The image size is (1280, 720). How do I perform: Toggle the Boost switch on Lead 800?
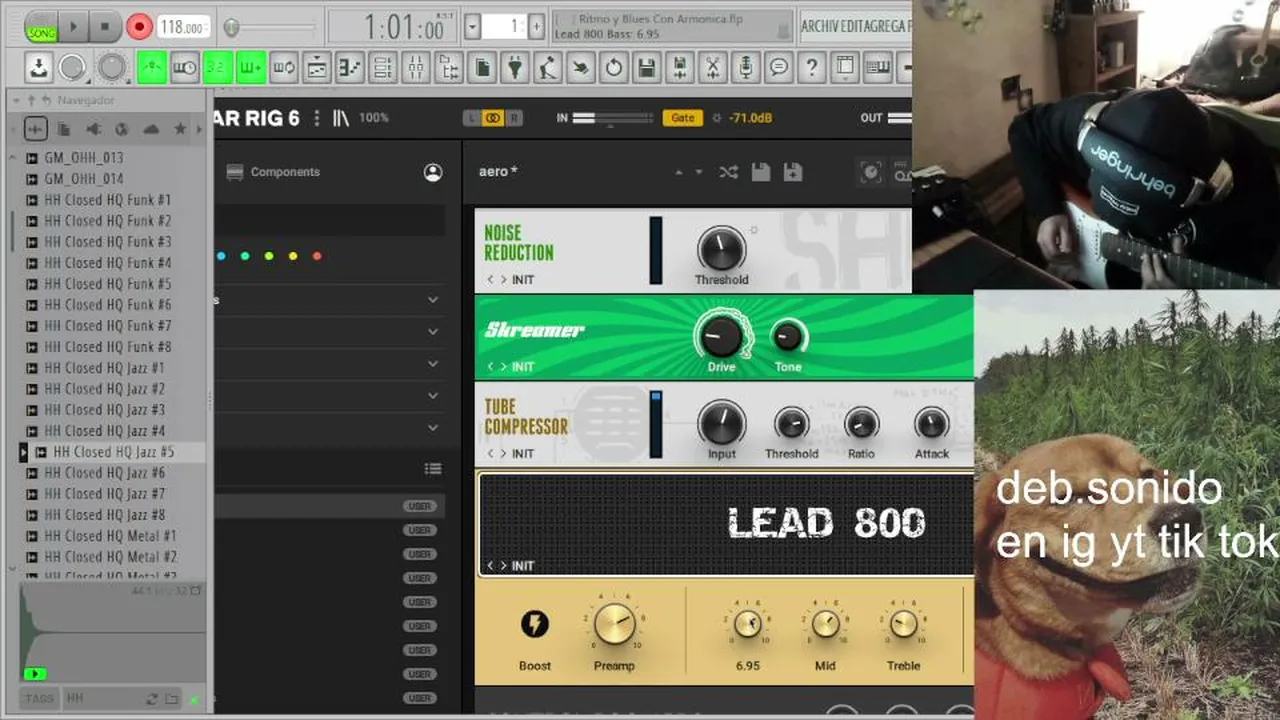click(x=535, y=625)
